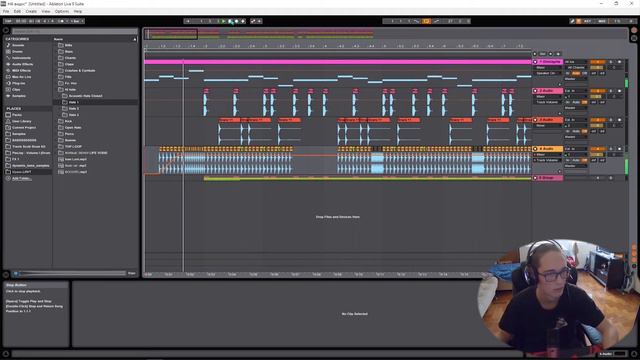Viewport: 640px width, 360px height.
Task: Open the Help menu
Action: pos(78,11)
